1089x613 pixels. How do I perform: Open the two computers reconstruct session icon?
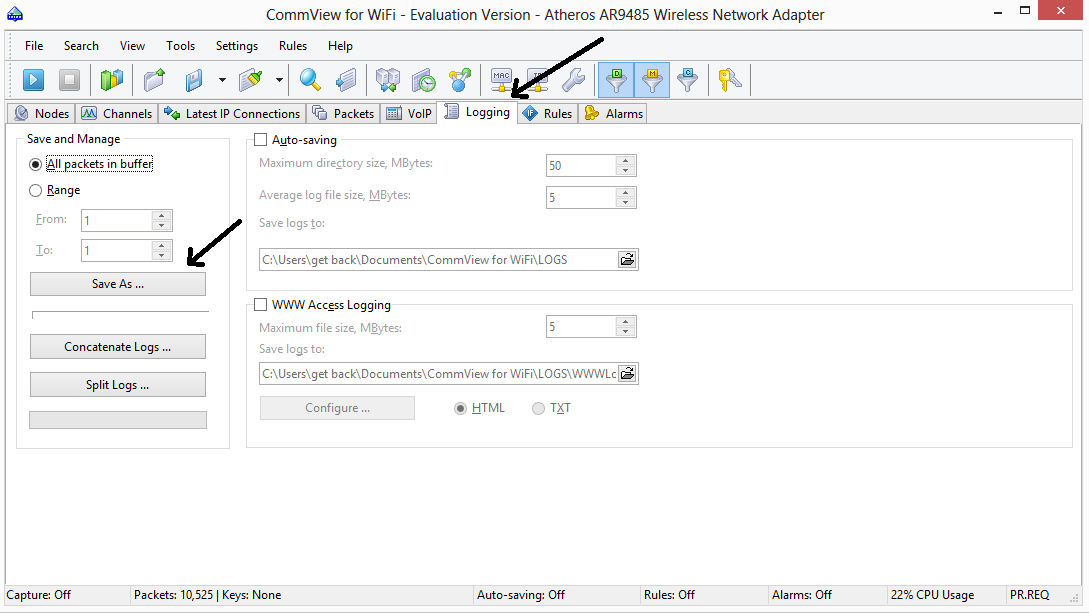pos(388,80)
